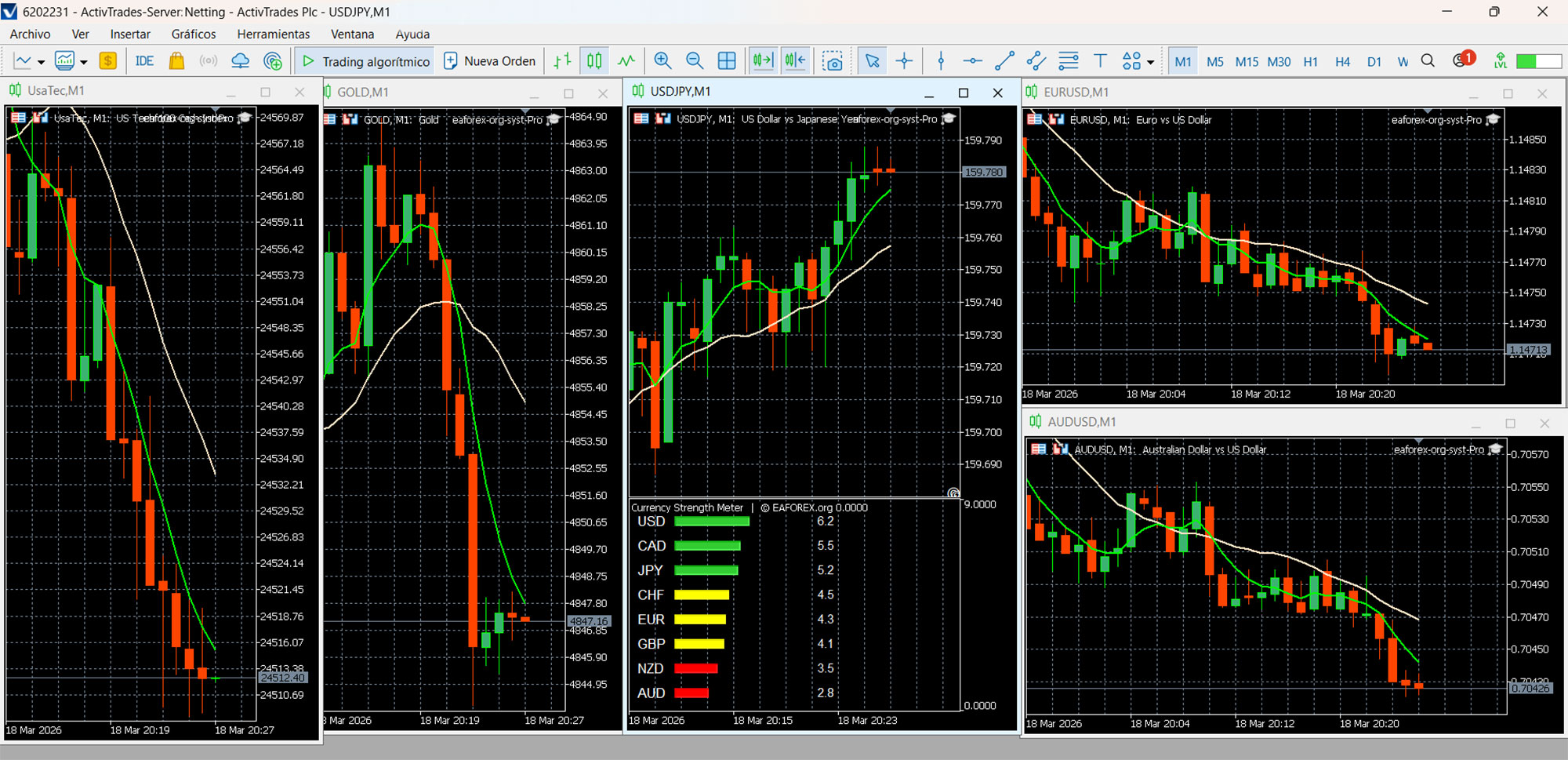Image resolution: width=1568 pixels, height=760 pixels.
Task: Toggle Trading algorítmico on or off
Action: (365, 61)
